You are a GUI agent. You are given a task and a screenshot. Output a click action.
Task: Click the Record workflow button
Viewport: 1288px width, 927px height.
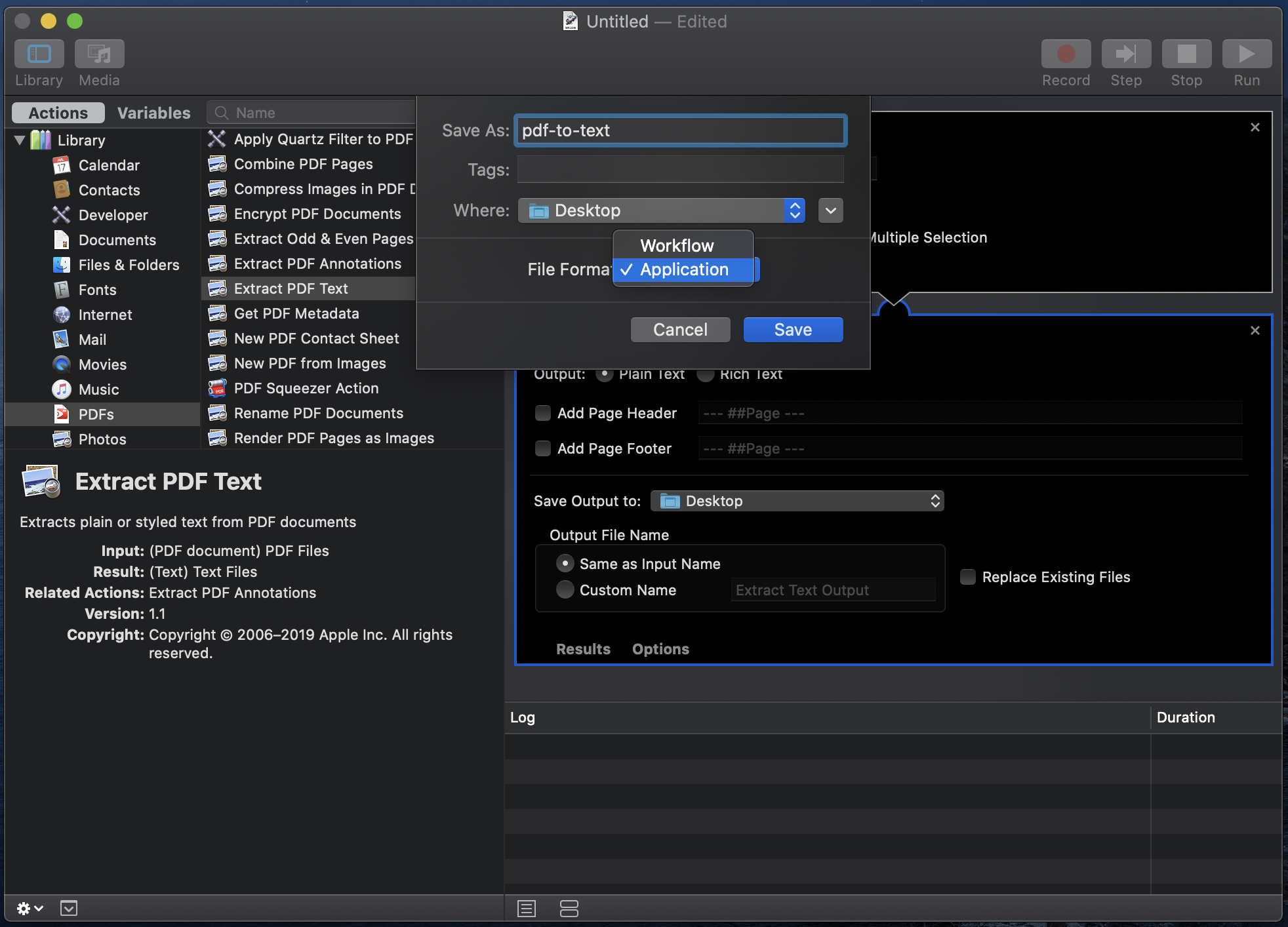tap(1066, 54)
